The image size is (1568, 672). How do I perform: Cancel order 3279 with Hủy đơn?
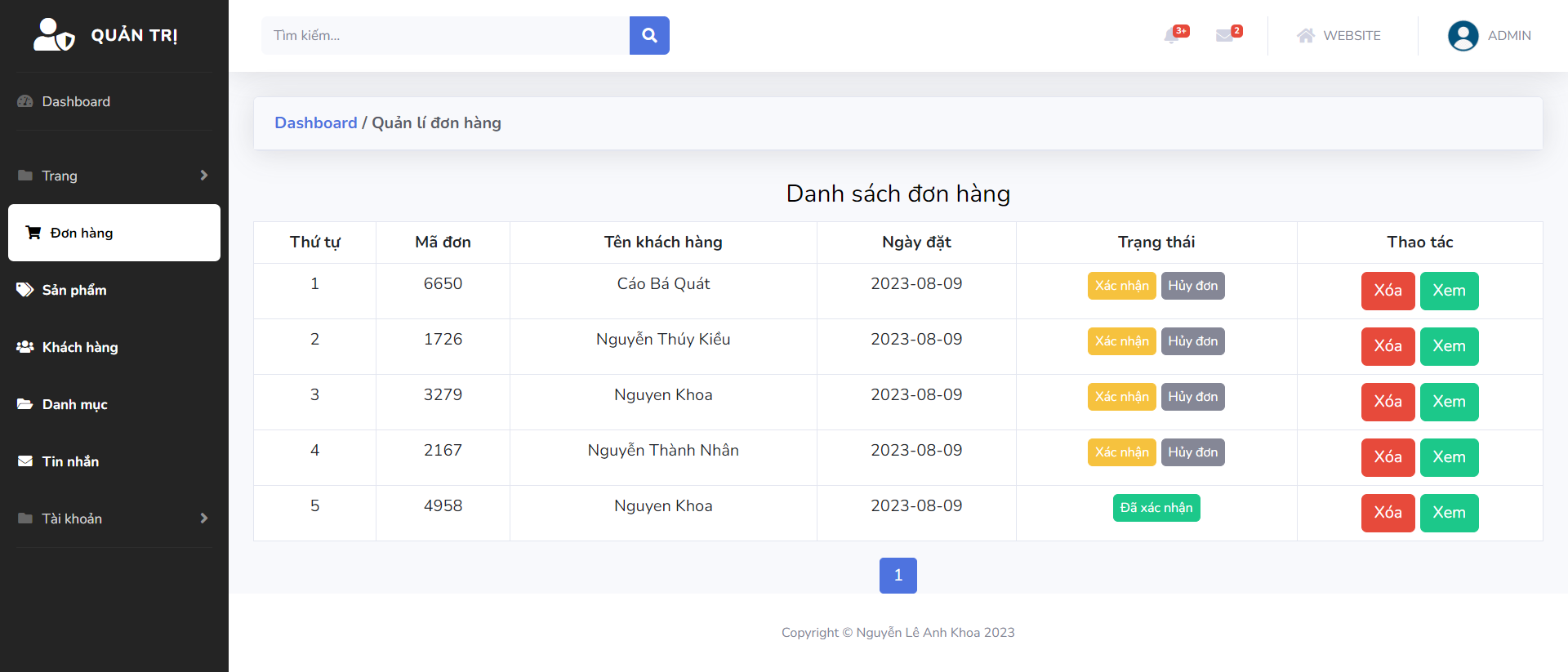pos(1193,397)
